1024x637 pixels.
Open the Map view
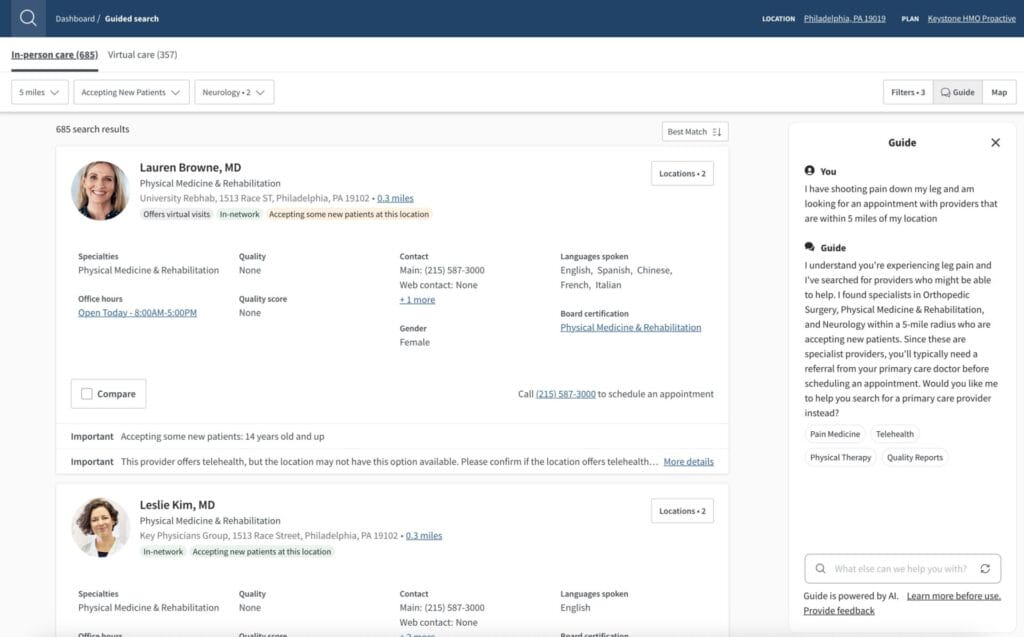[x=999, y=92]
